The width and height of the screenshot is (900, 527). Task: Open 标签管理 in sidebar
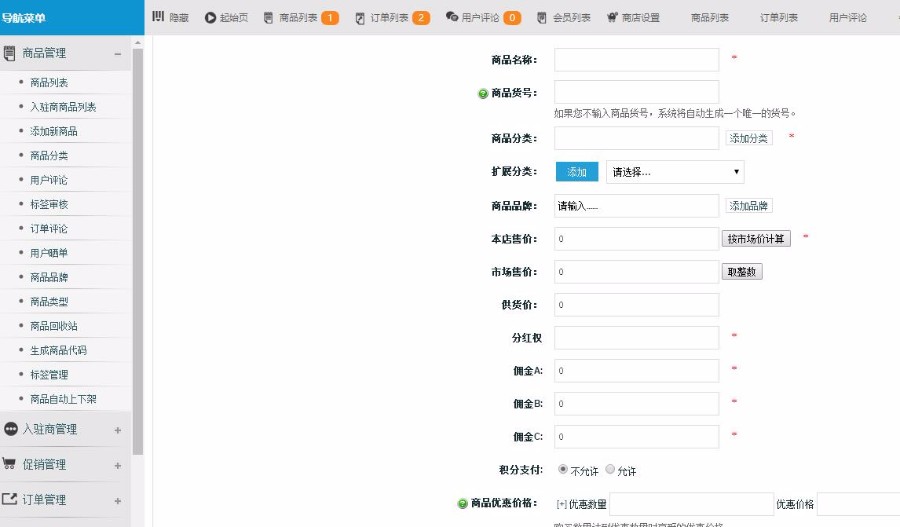point(49,375)
